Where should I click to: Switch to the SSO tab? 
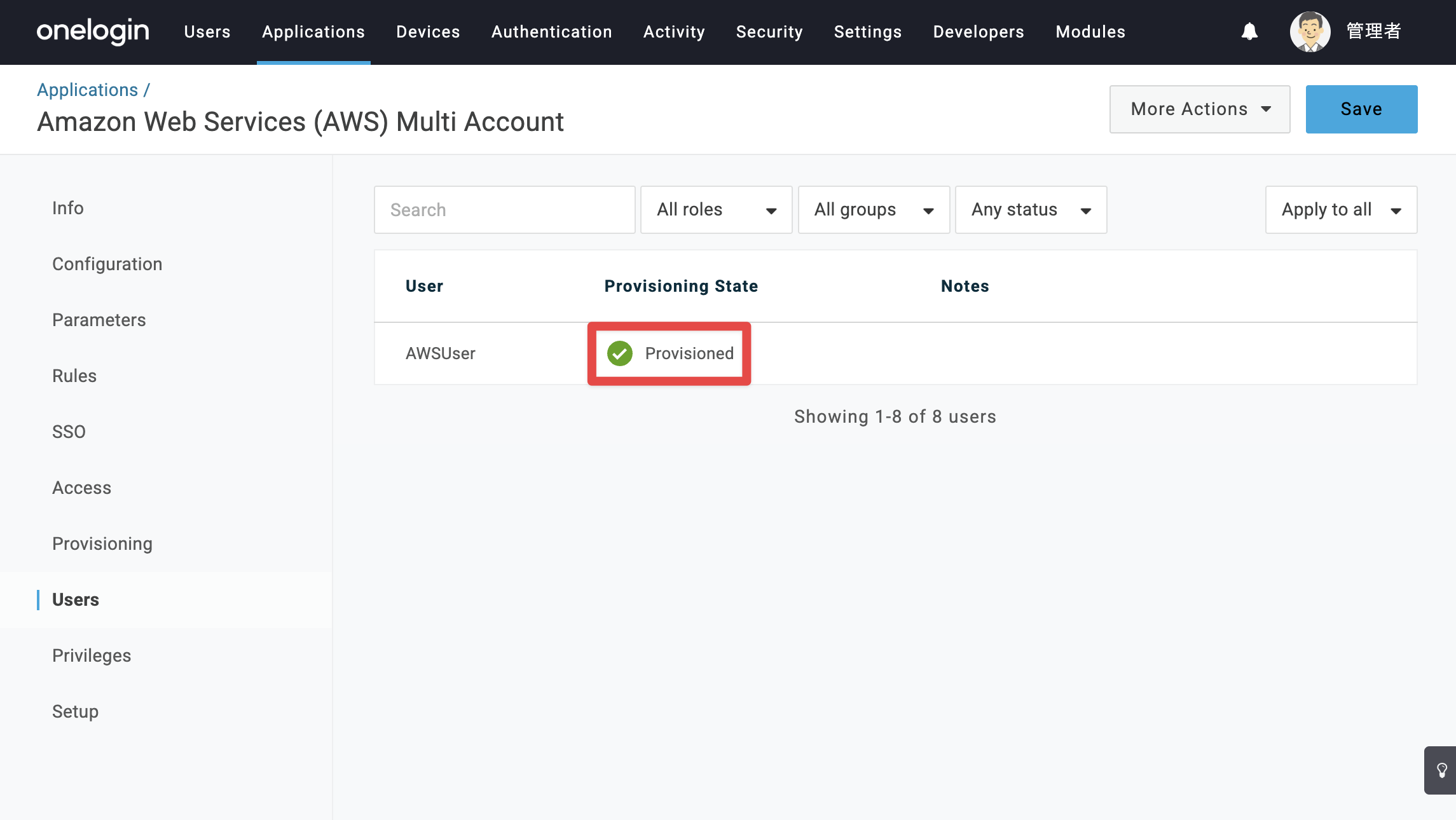pyautogui.click(x=69, y=432)
